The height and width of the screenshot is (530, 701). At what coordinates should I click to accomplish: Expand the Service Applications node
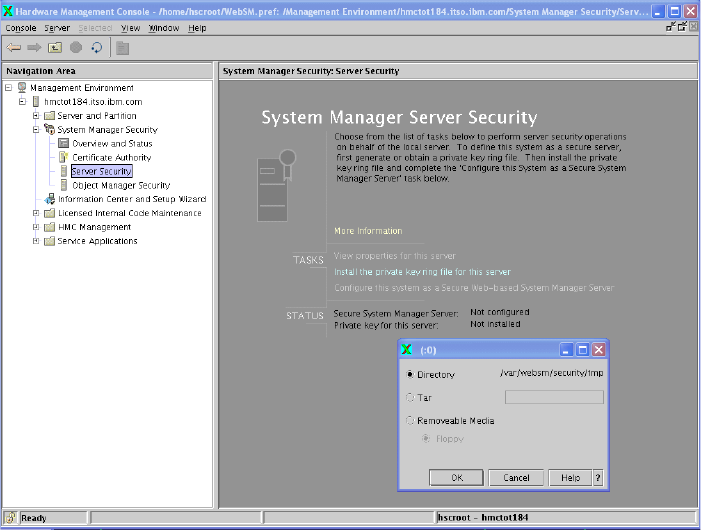[36, 241]
